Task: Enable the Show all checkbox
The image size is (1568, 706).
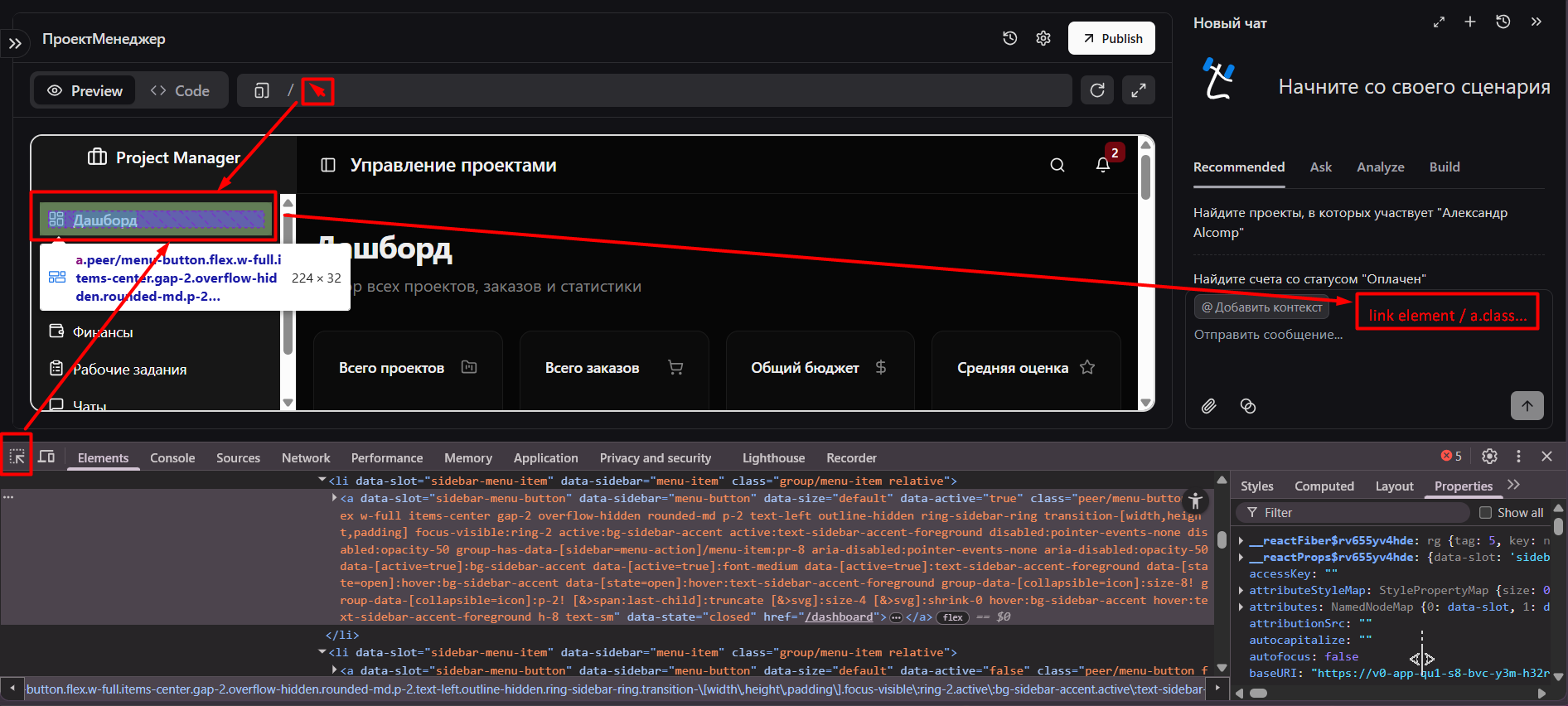Action: [x=1485, y=513]
